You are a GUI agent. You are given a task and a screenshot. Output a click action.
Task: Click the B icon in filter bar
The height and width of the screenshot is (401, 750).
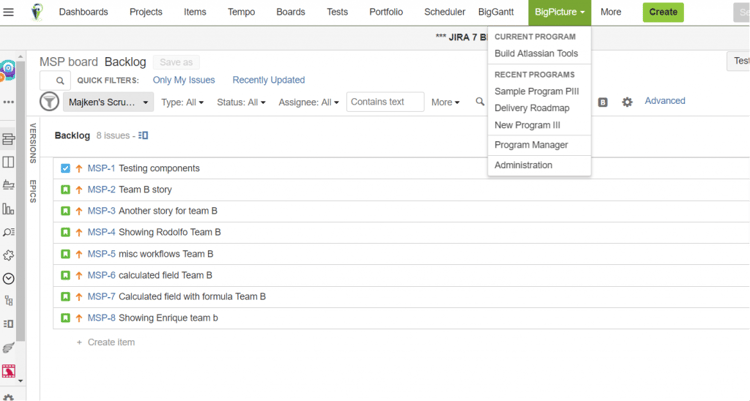(x=603, y=102)
